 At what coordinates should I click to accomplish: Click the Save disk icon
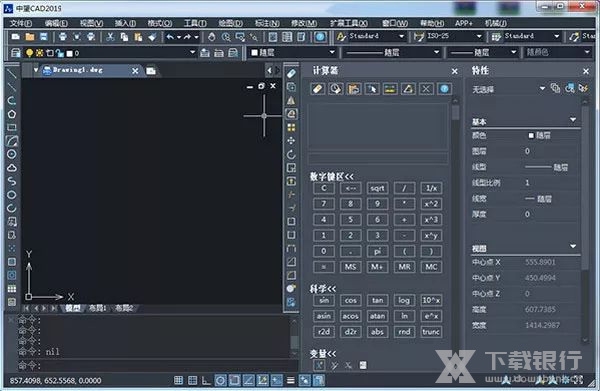[x=44, y=37]
